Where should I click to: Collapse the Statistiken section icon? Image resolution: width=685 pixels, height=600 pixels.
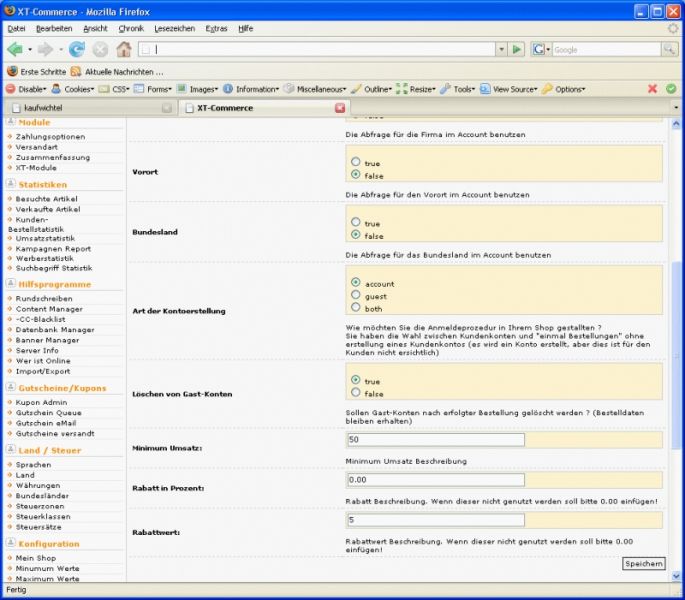(11, 184)
